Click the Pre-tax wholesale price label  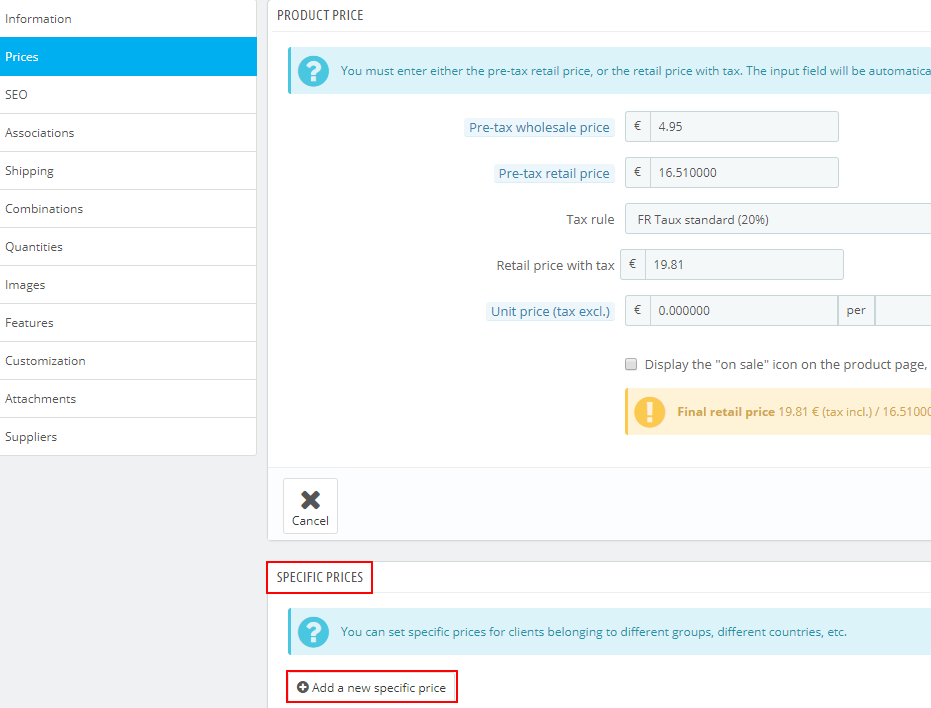pyautogui.click(x=539, y=127)
